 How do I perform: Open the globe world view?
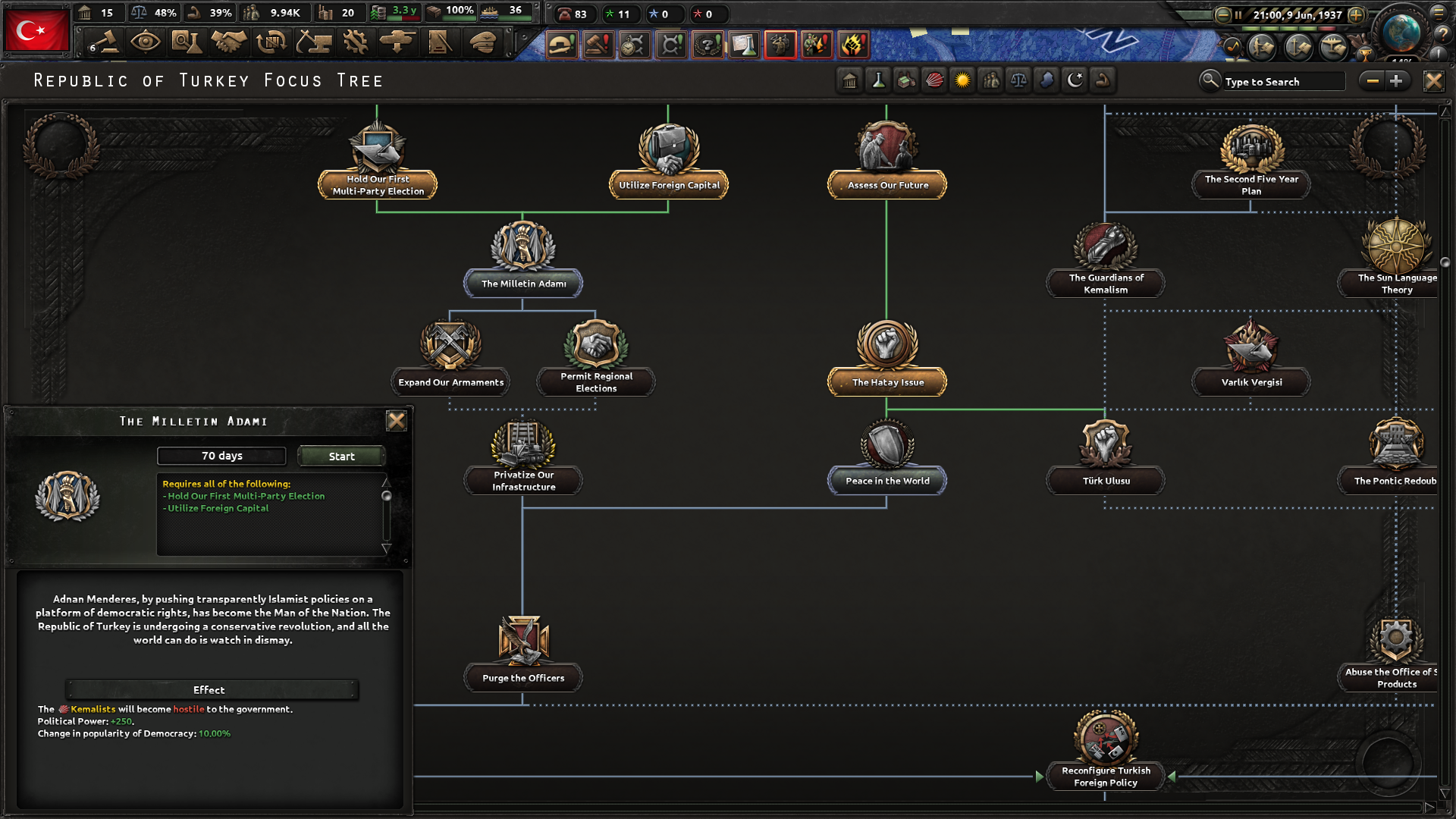click(1401, 32)
